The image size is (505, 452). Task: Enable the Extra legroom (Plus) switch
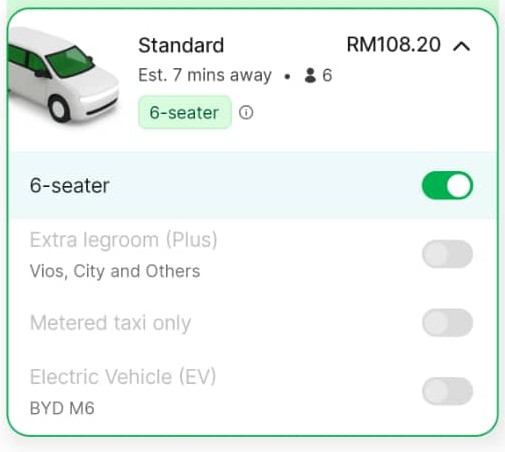447,254
